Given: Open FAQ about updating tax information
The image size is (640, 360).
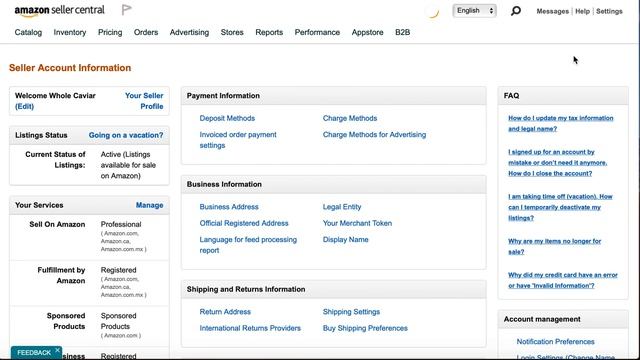Looking at the screenshot, I should (x=561, y=123).
